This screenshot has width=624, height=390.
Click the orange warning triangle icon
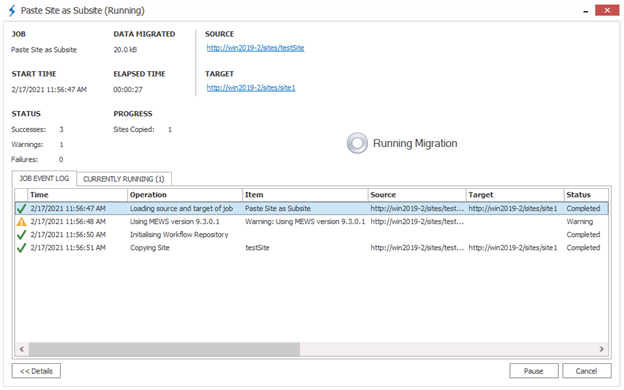pyautogui.click(x=21, y=222)
